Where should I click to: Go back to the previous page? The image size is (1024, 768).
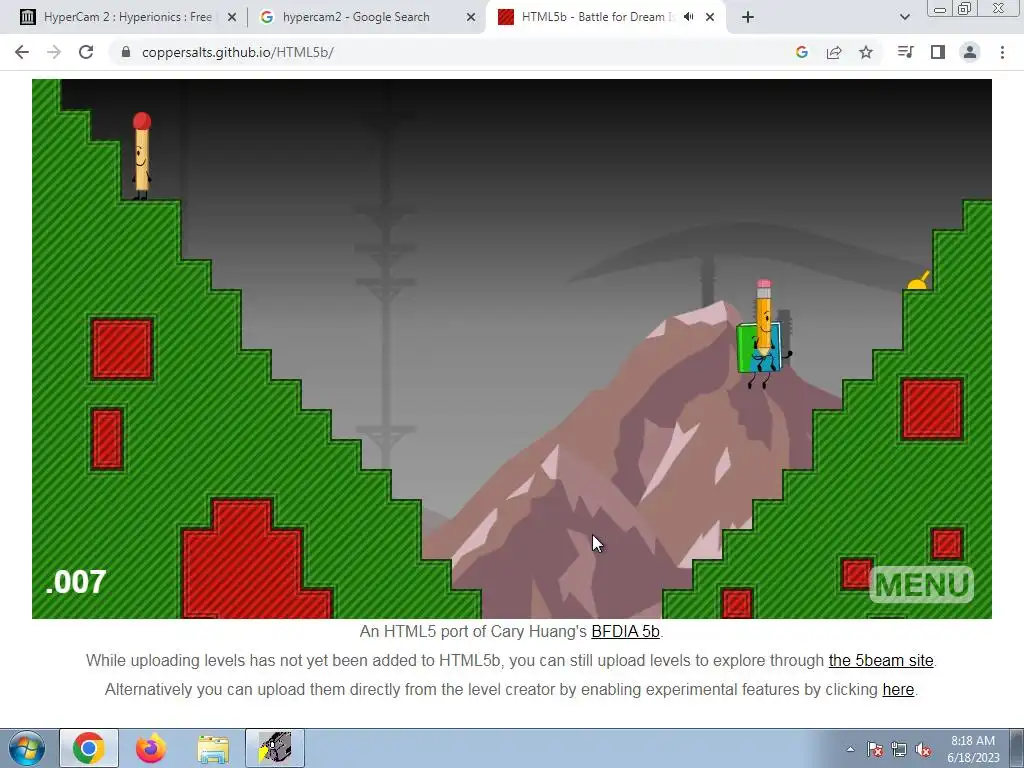point(22,52)
